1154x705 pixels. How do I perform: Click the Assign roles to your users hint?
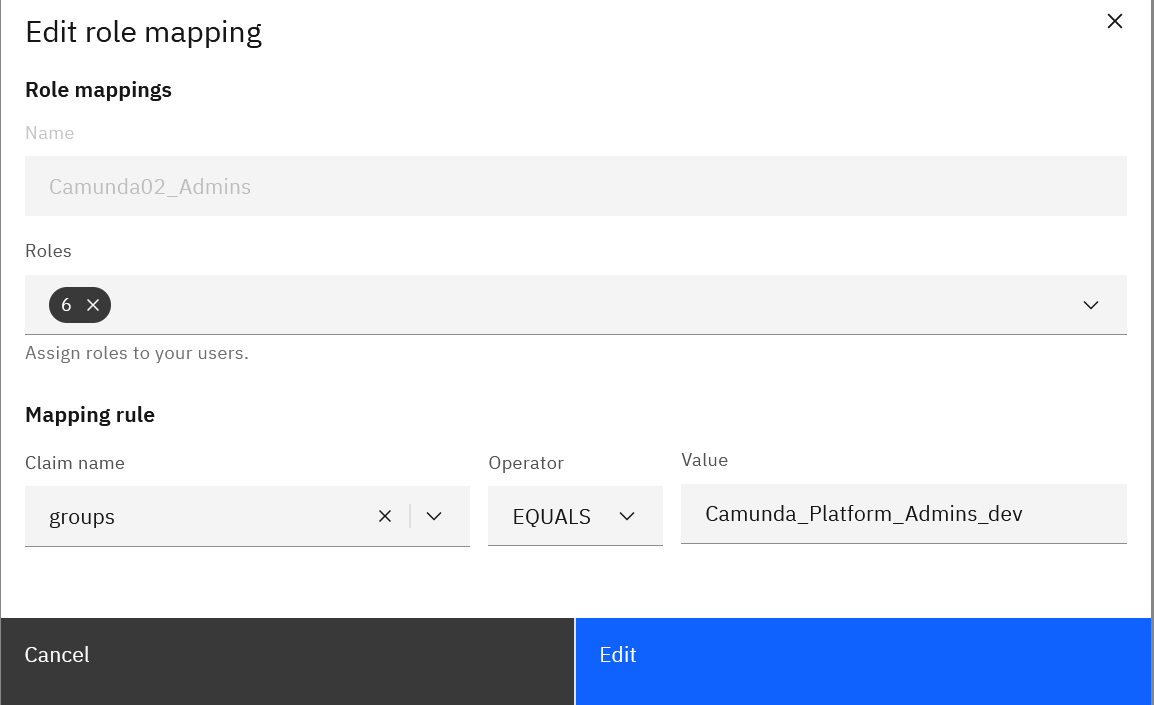click(137, 353)
